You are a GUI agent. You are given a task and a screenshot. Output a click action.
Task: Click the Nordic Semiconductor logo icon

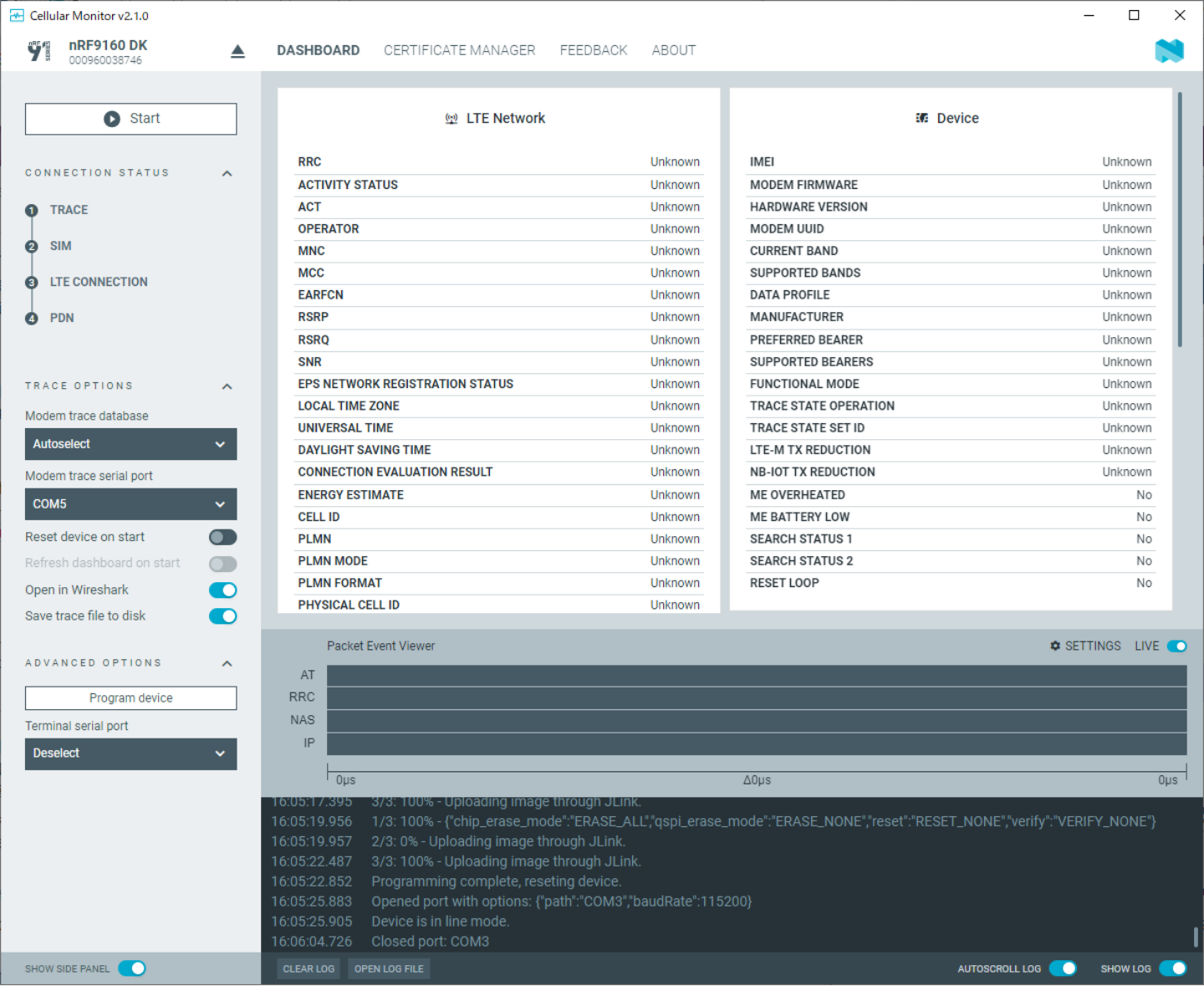1169,51
